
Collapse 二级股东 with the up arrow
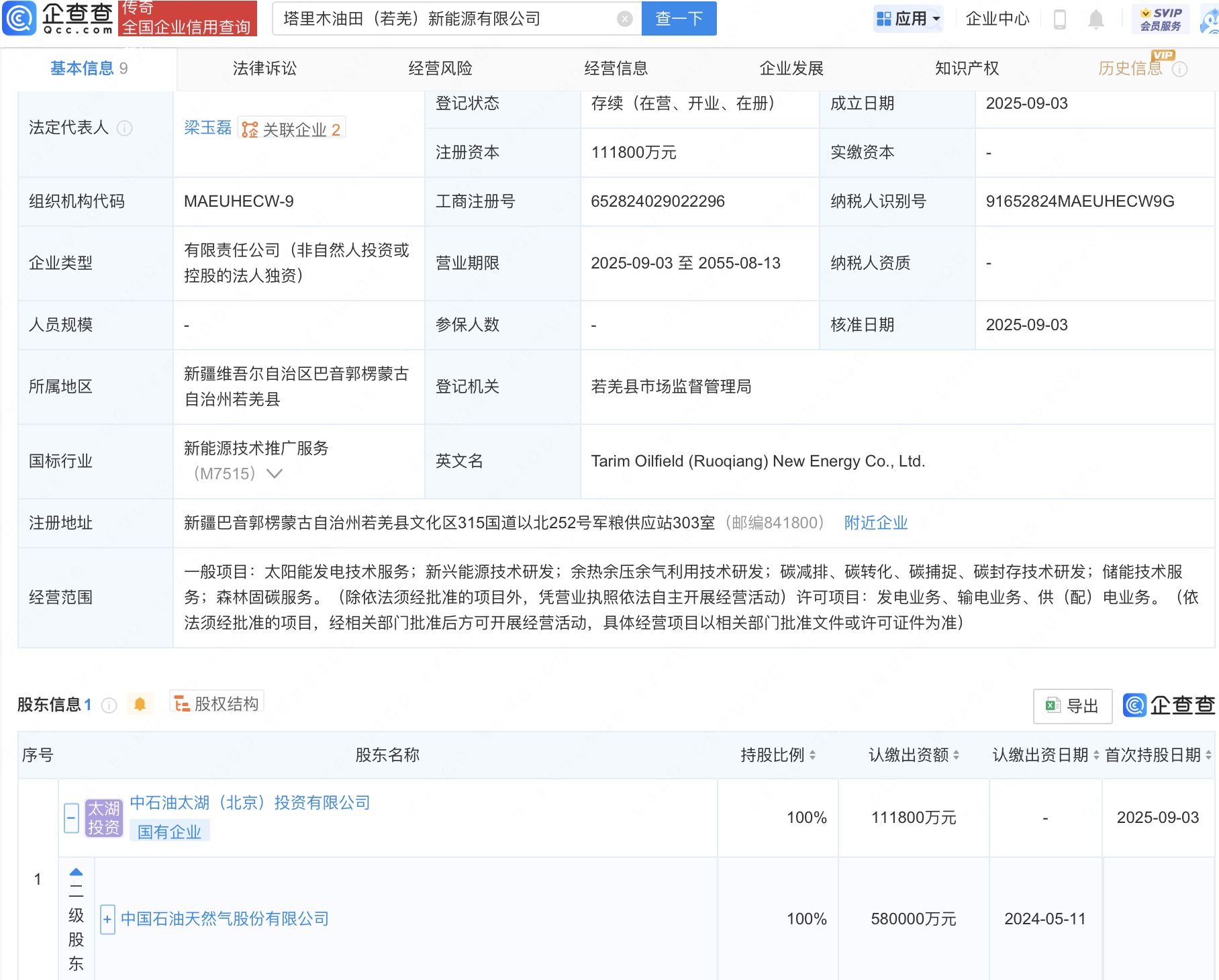pos(77,872)
